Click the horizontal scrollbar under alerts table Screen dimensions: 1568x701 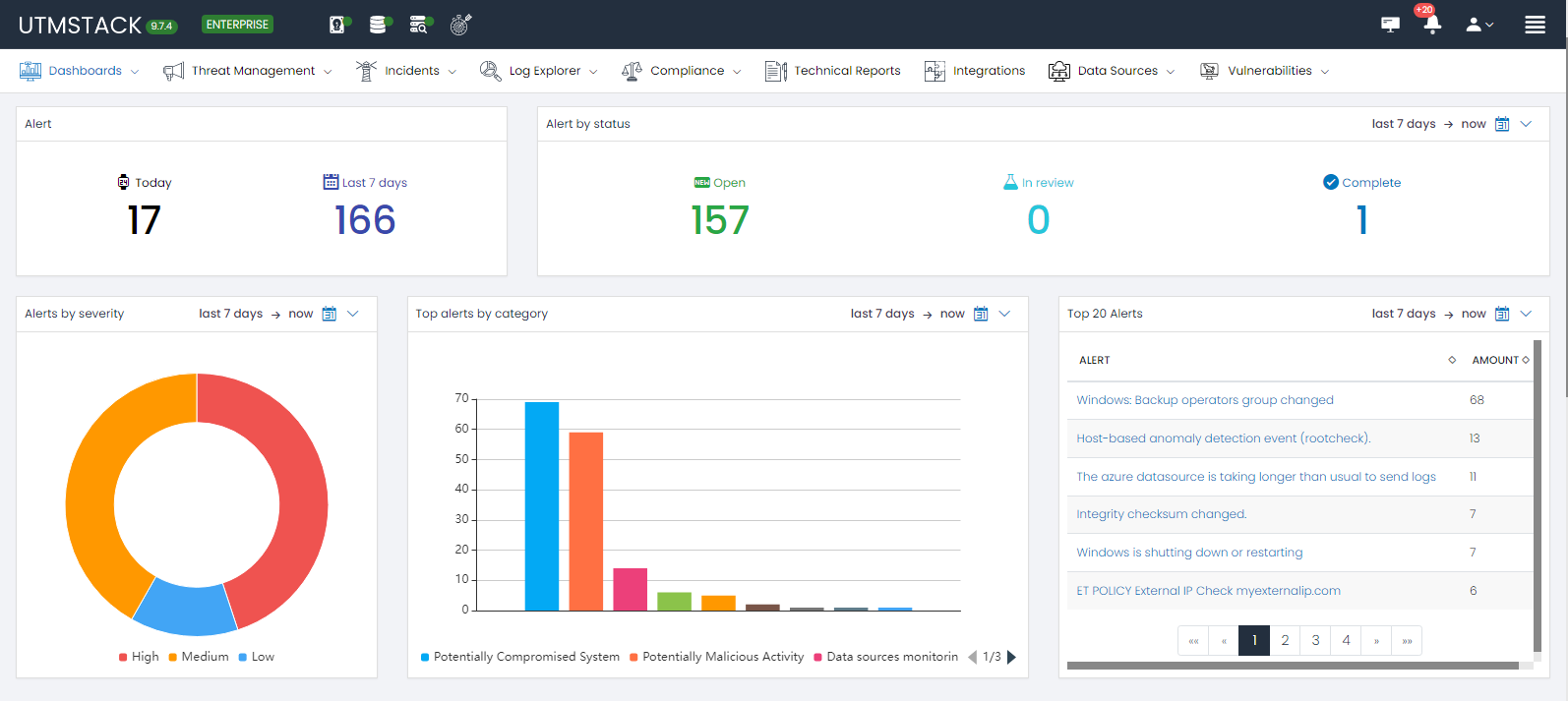pos(1293,666)
